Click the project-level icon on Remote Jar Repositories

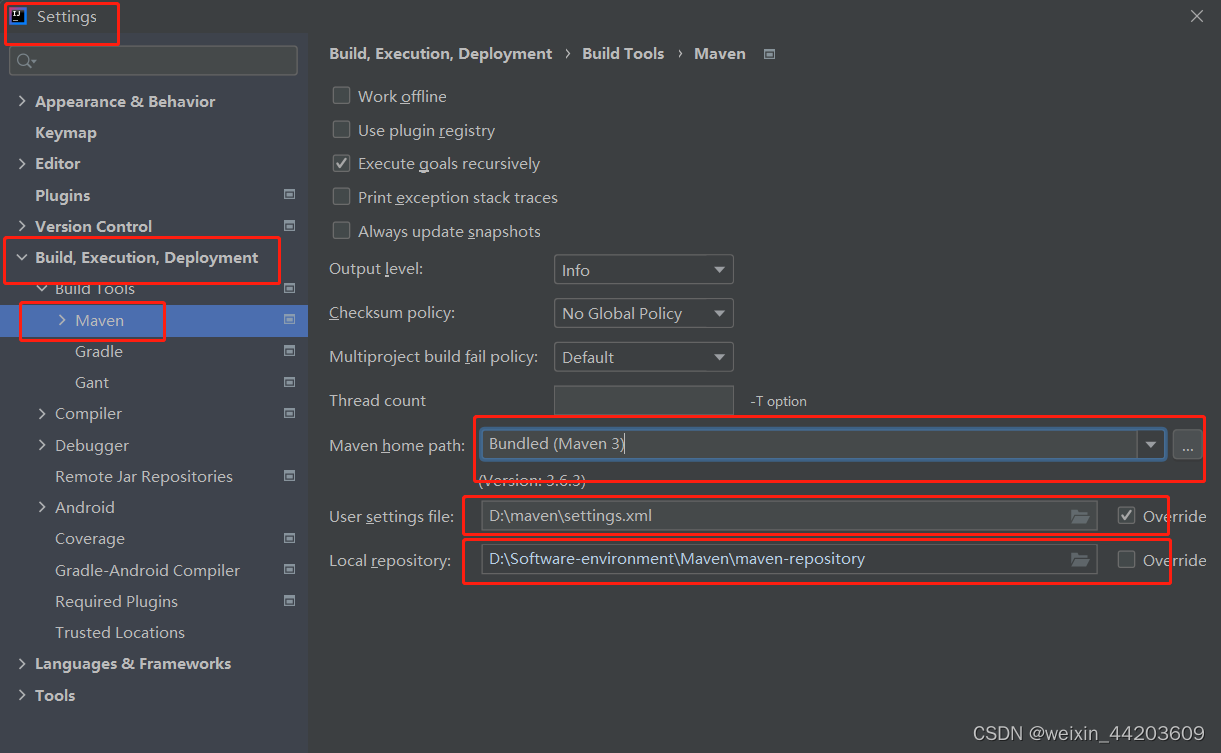[289, 476]
